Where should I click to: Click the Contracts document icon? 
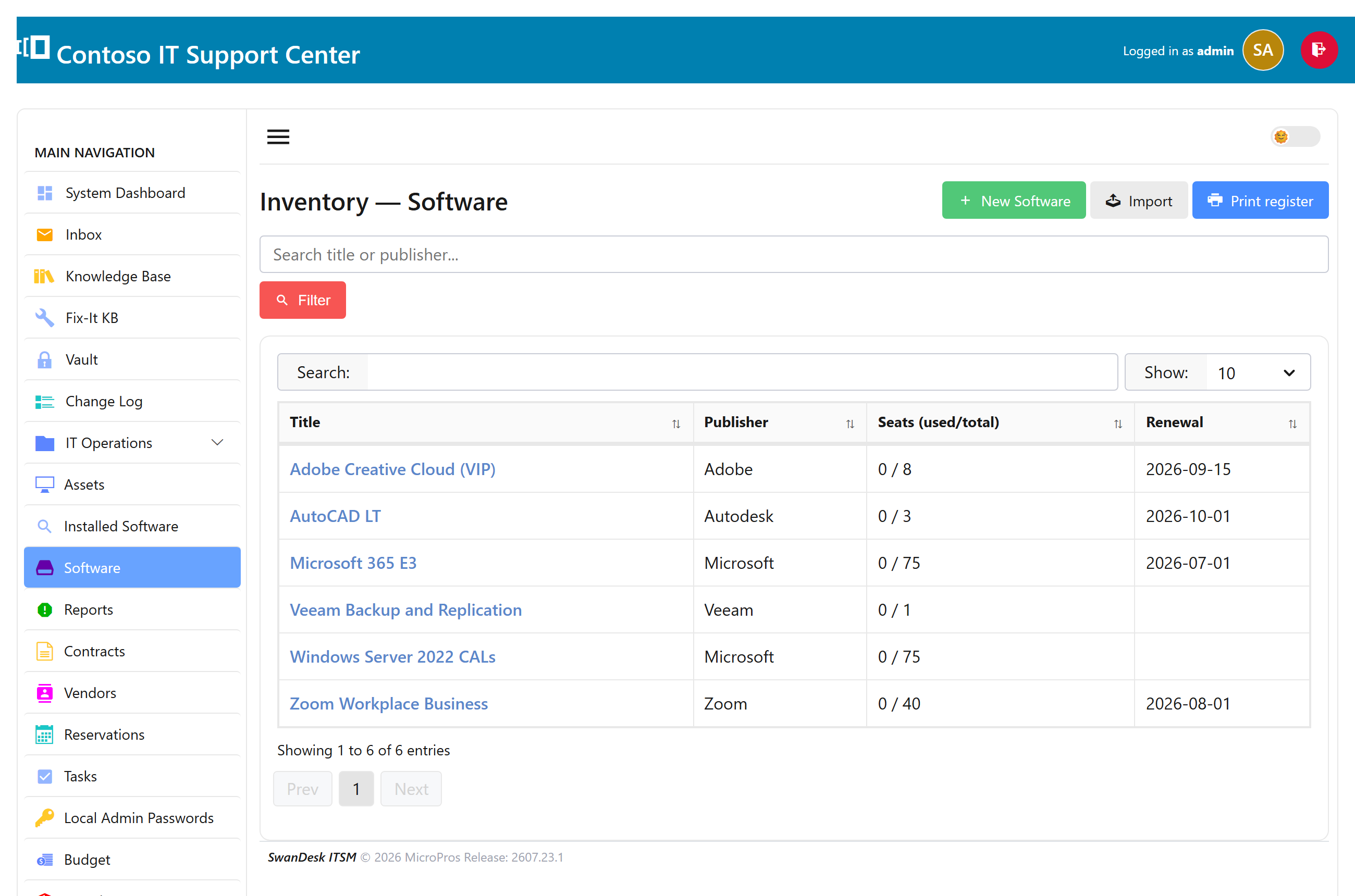(45, 652)
